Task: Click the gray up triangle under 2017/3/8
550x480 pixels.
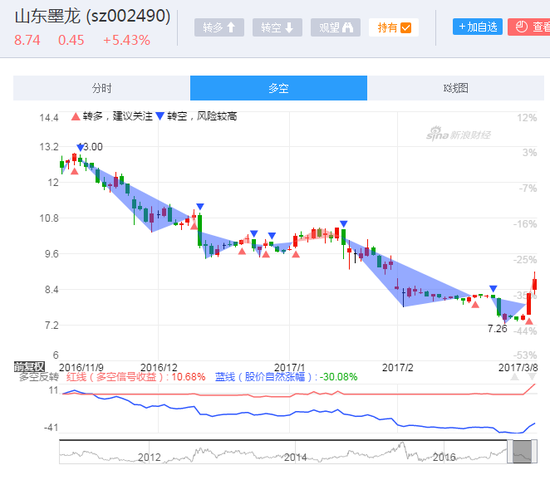Action: (x=515, y=377)
